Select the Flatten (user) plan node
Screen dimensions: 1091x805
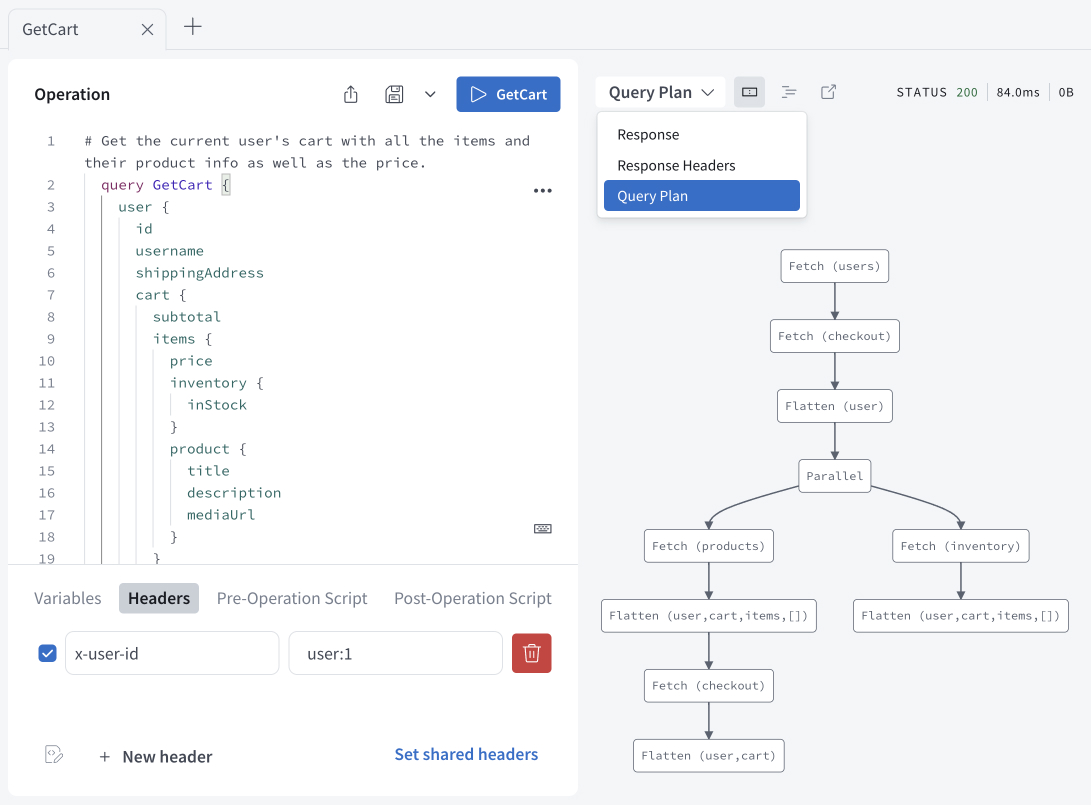[834, 406]
